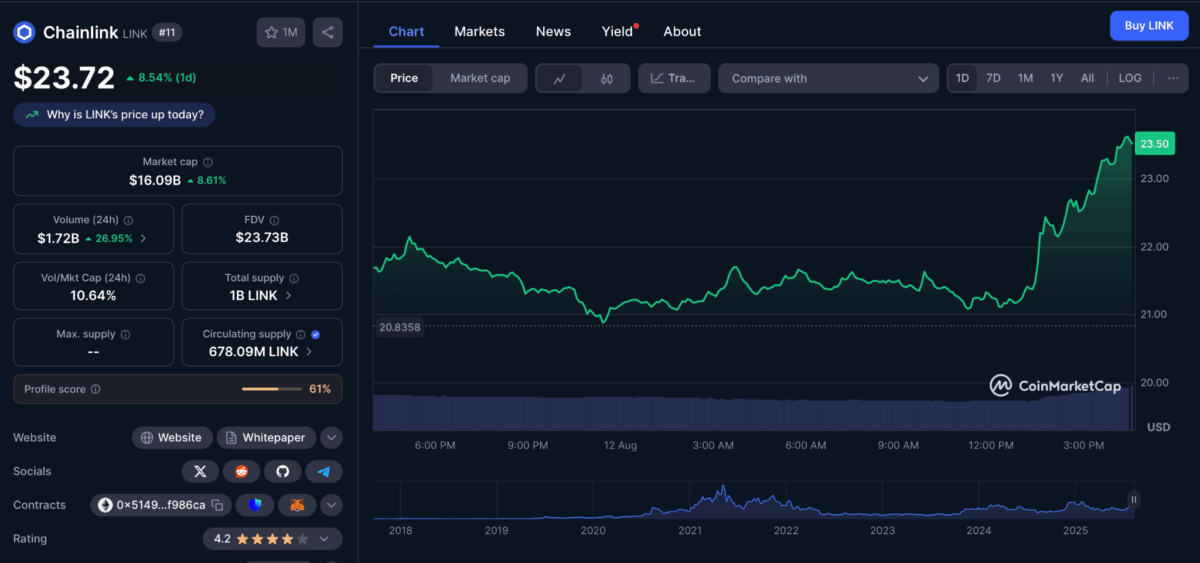Select the line chart style icon
The image size is (1200, 563).
560,78
